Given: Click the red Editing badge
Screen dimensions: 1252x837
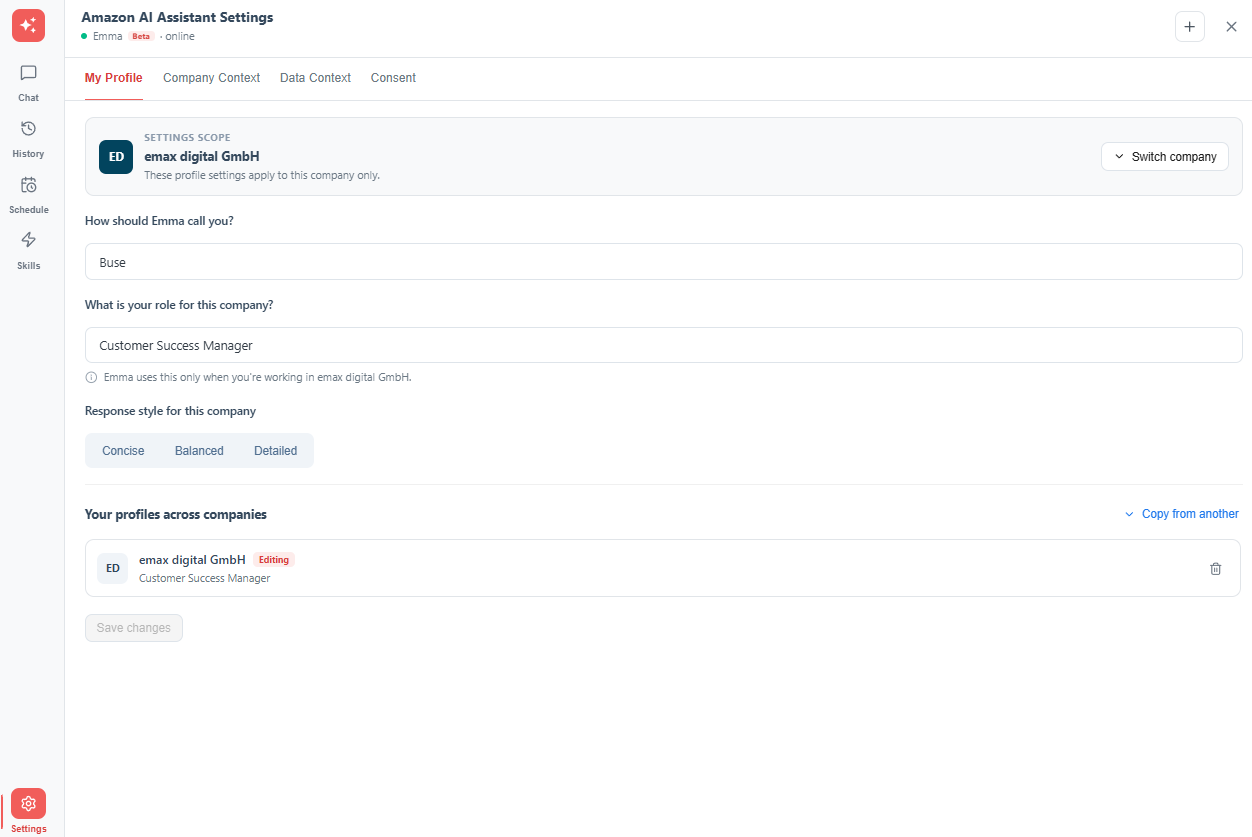Looking at the screenshot, I should click(x=274, y=560).
